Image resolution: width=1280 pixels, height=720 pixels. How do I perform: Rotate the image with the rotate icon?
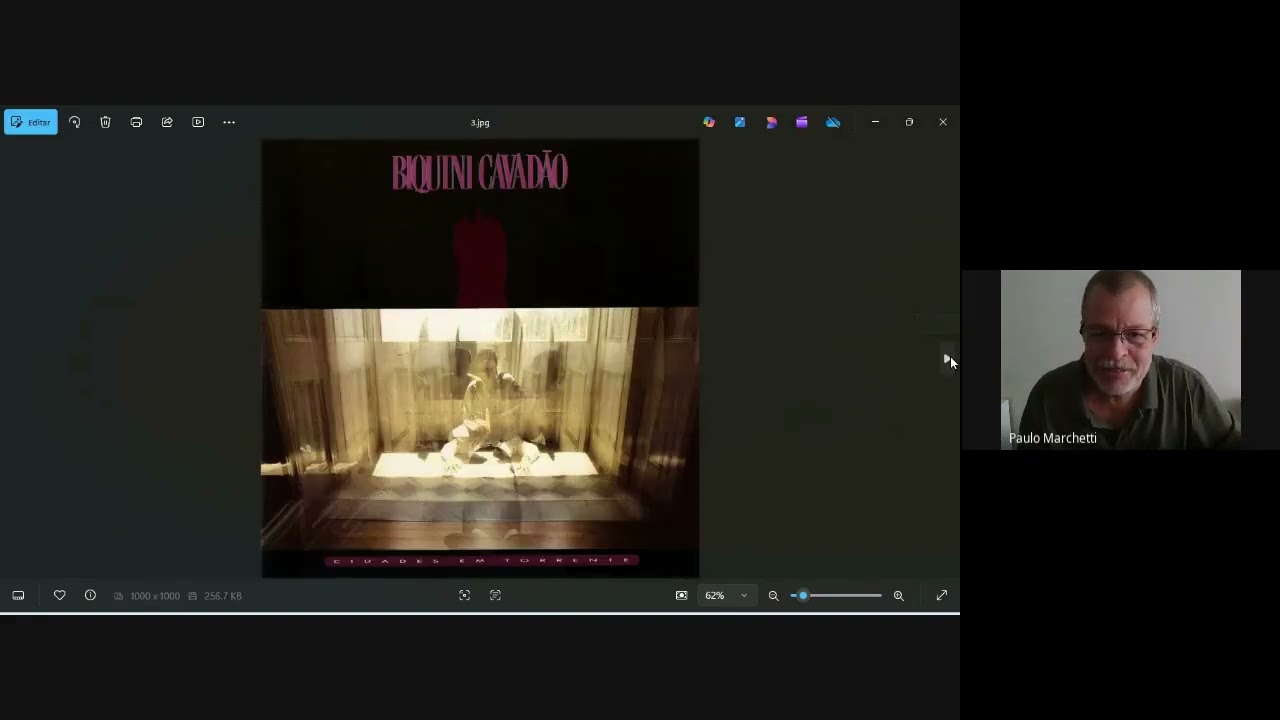pos(74,122)
